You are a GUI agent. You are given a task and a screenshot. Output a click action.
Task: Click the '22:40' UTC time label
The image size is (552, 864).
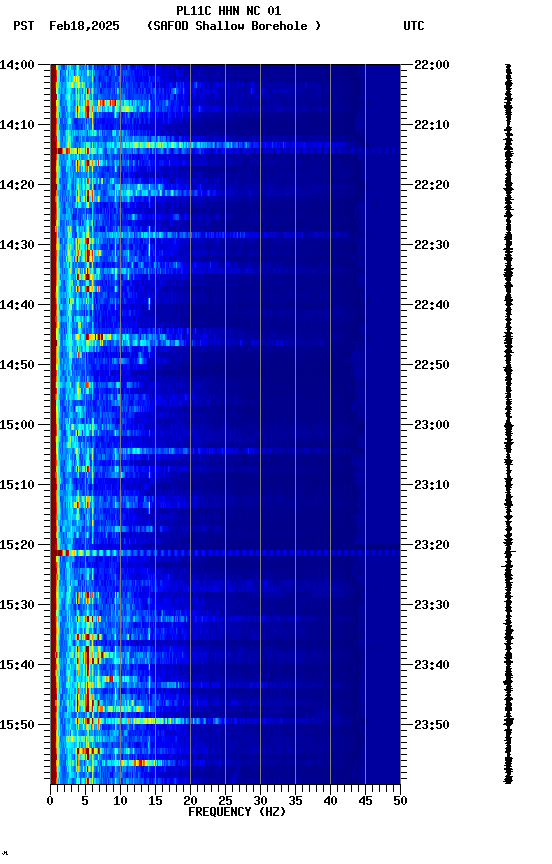(x=432, y=305)
